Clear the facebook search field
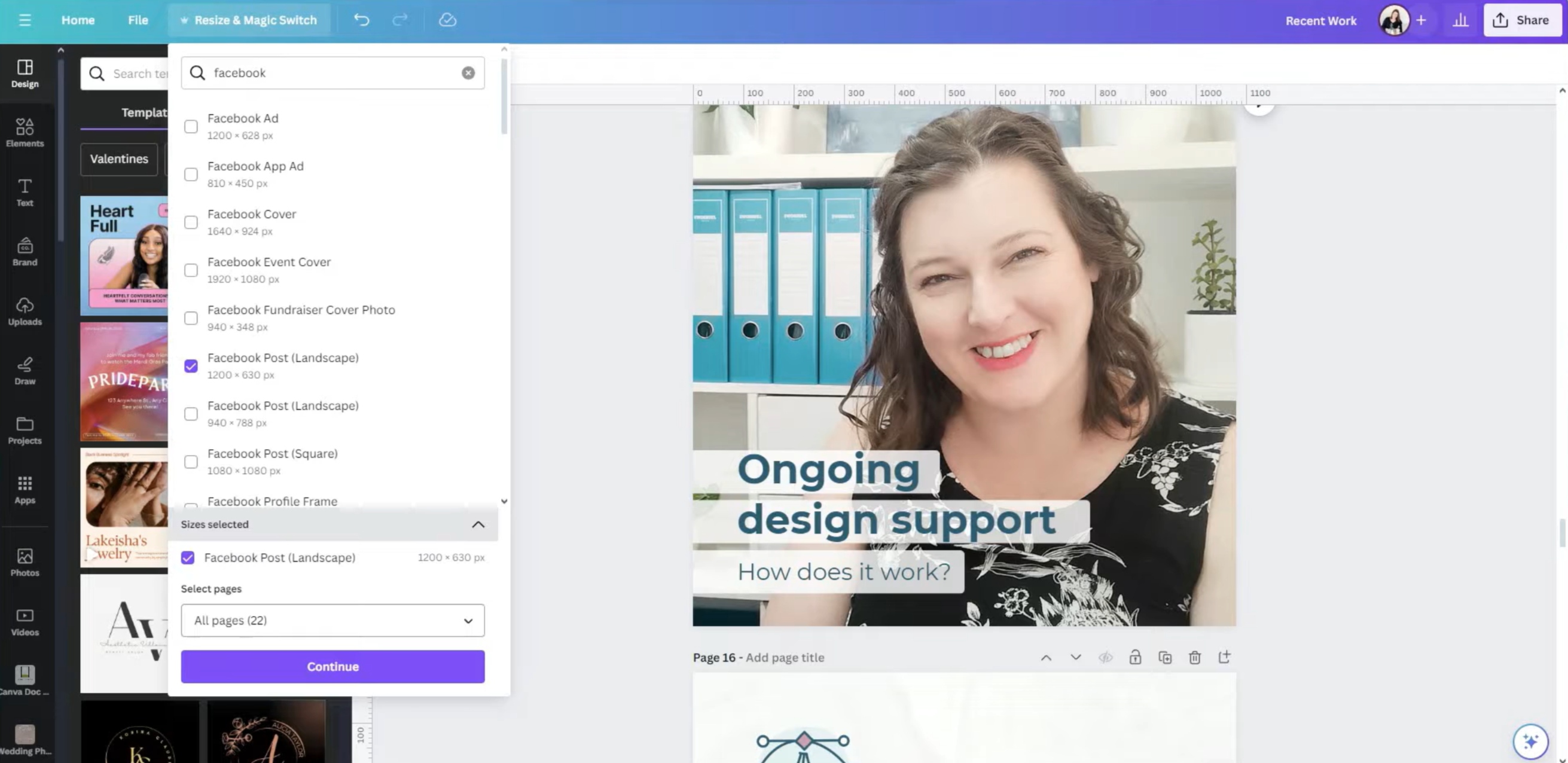Image resolution: width=1568 pixels, height=763 pixels. point(468,72)
